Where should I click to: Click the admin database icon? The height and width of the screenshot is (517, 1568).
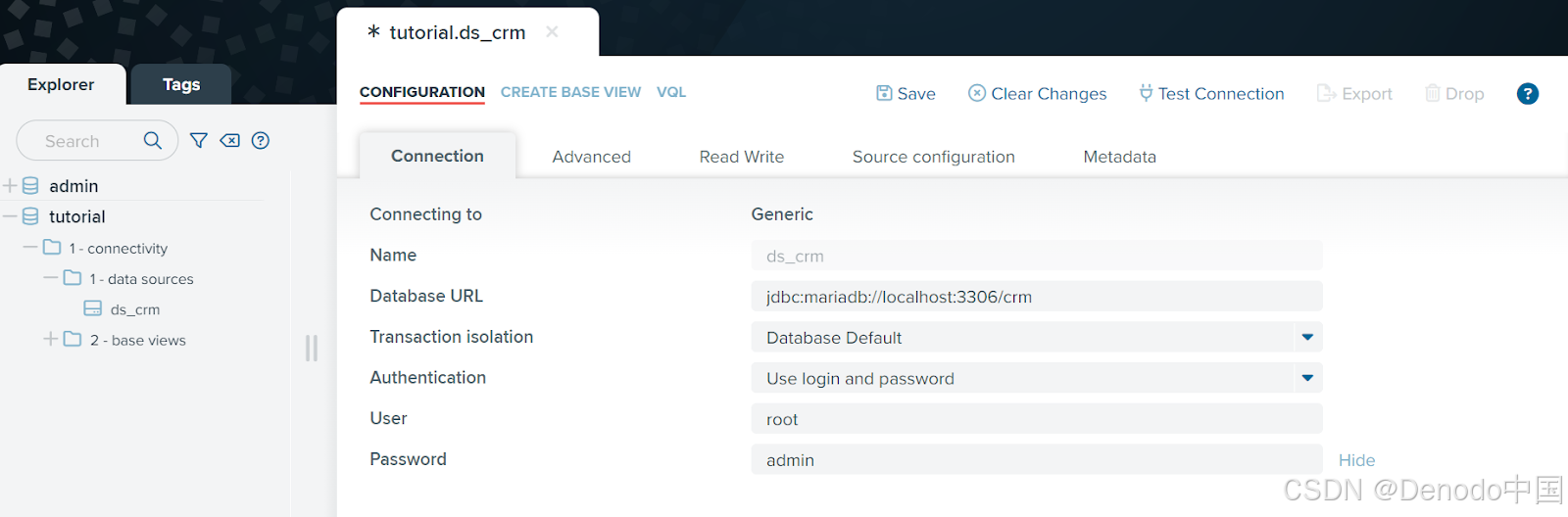30,185
